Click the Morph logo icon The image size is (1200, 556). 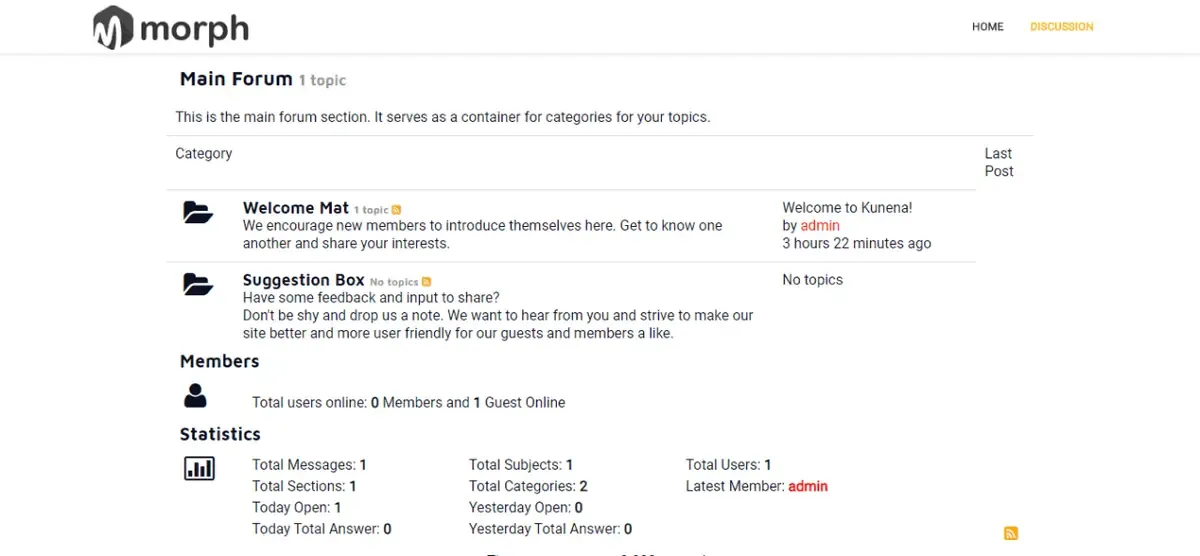click(x=113, y=27)
